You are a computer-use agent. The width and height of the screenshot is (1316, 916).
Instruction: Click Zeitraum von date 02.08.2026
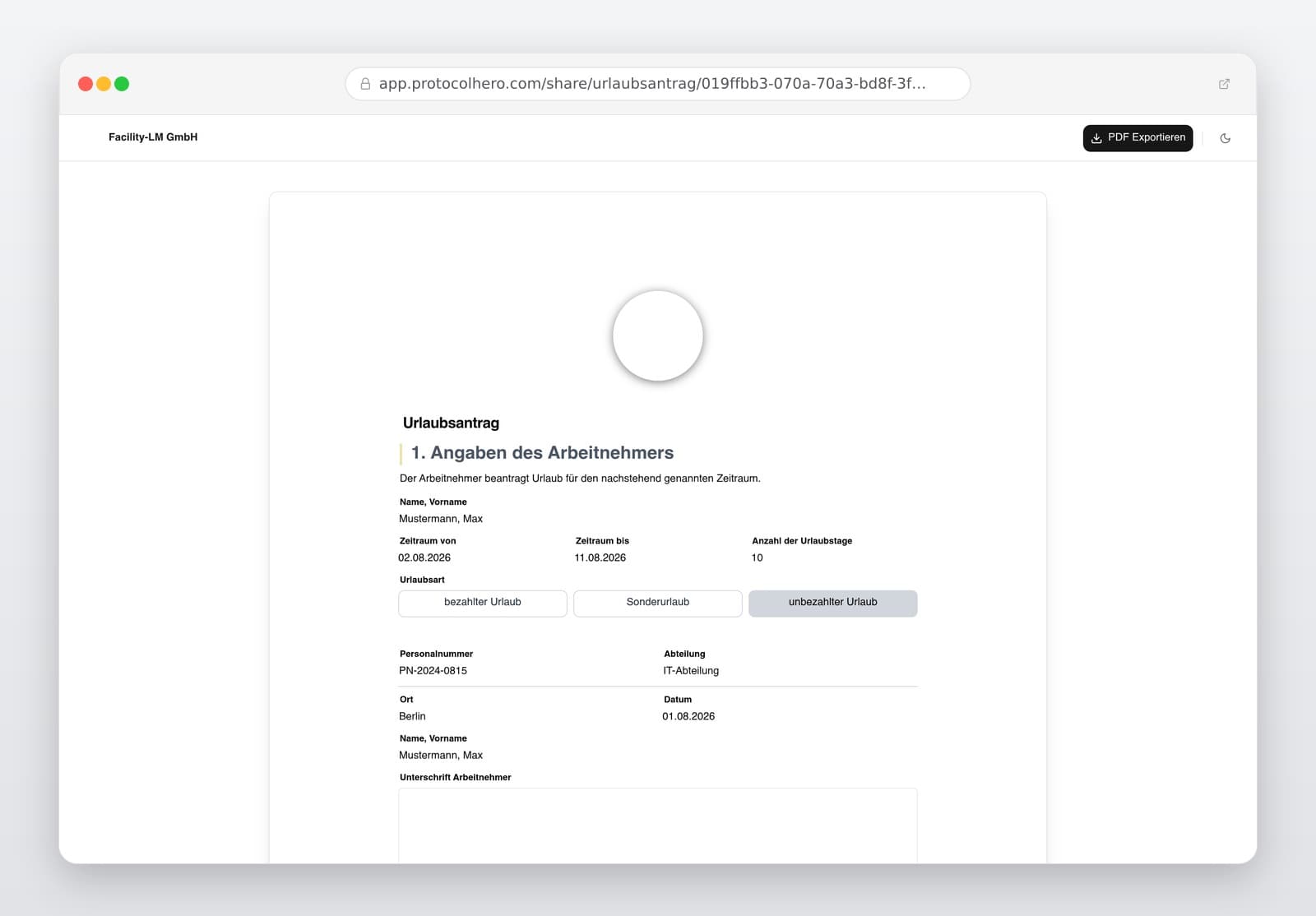tap(424, 557)
